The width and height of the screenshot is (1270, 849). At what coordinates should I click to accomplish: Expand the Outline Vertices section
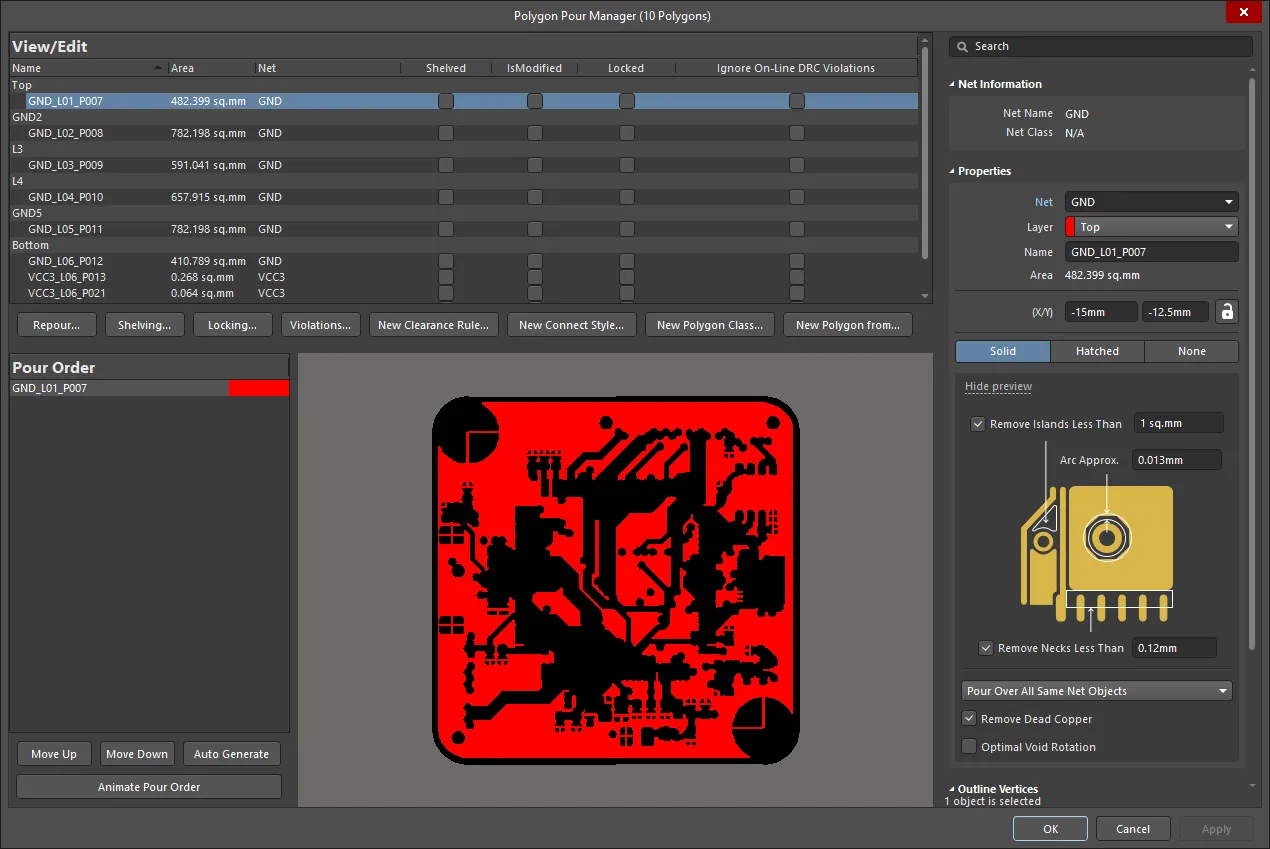952,789
